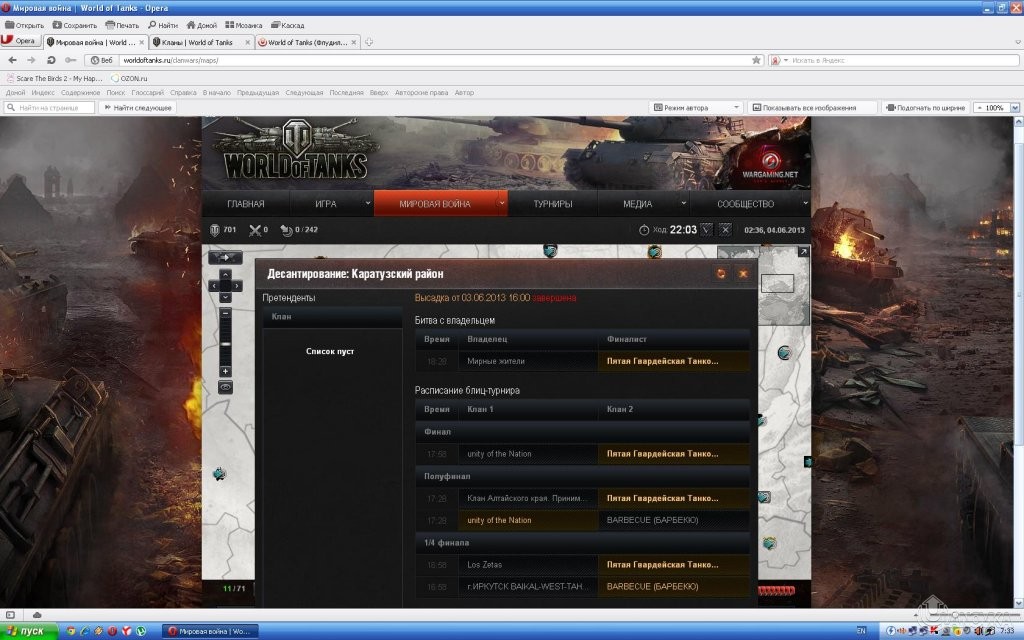Pan the map up using arrow pad
Viewport: 1024px width, 640px height.
click(225, 273)
